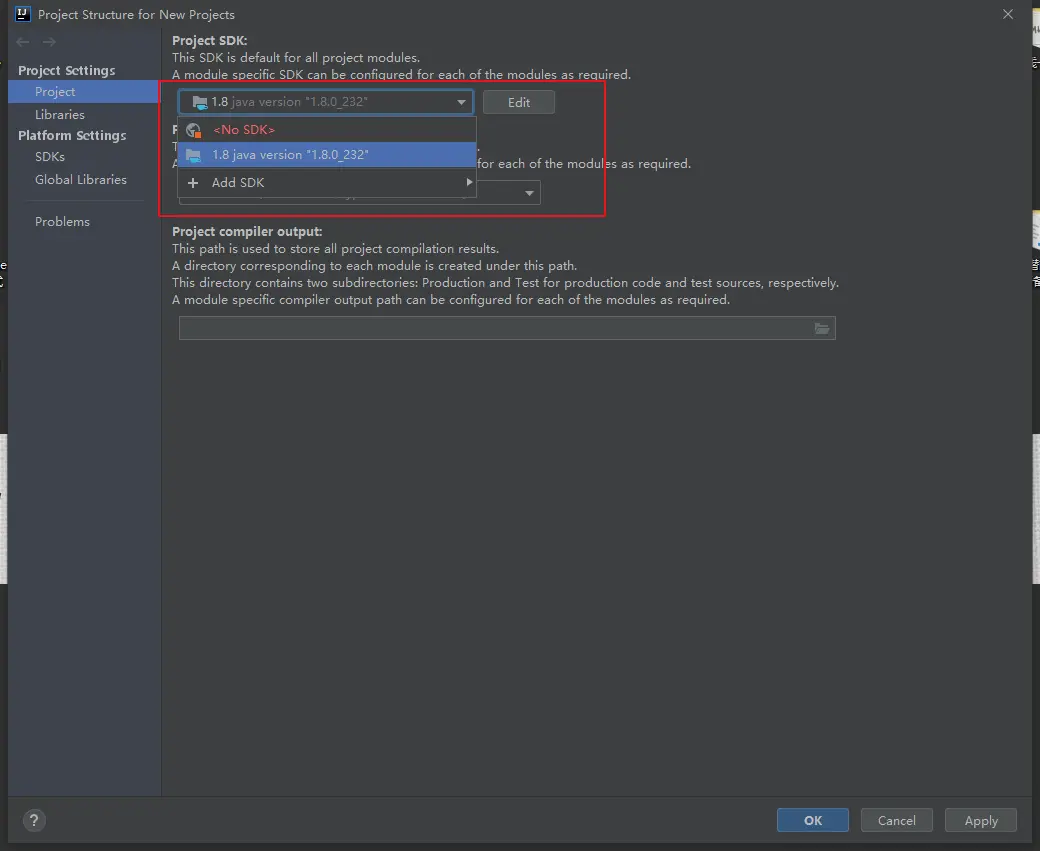Click the browse folder icon in compiler output field
This screenshot has height=851, width=1040.
click(822, 328)
